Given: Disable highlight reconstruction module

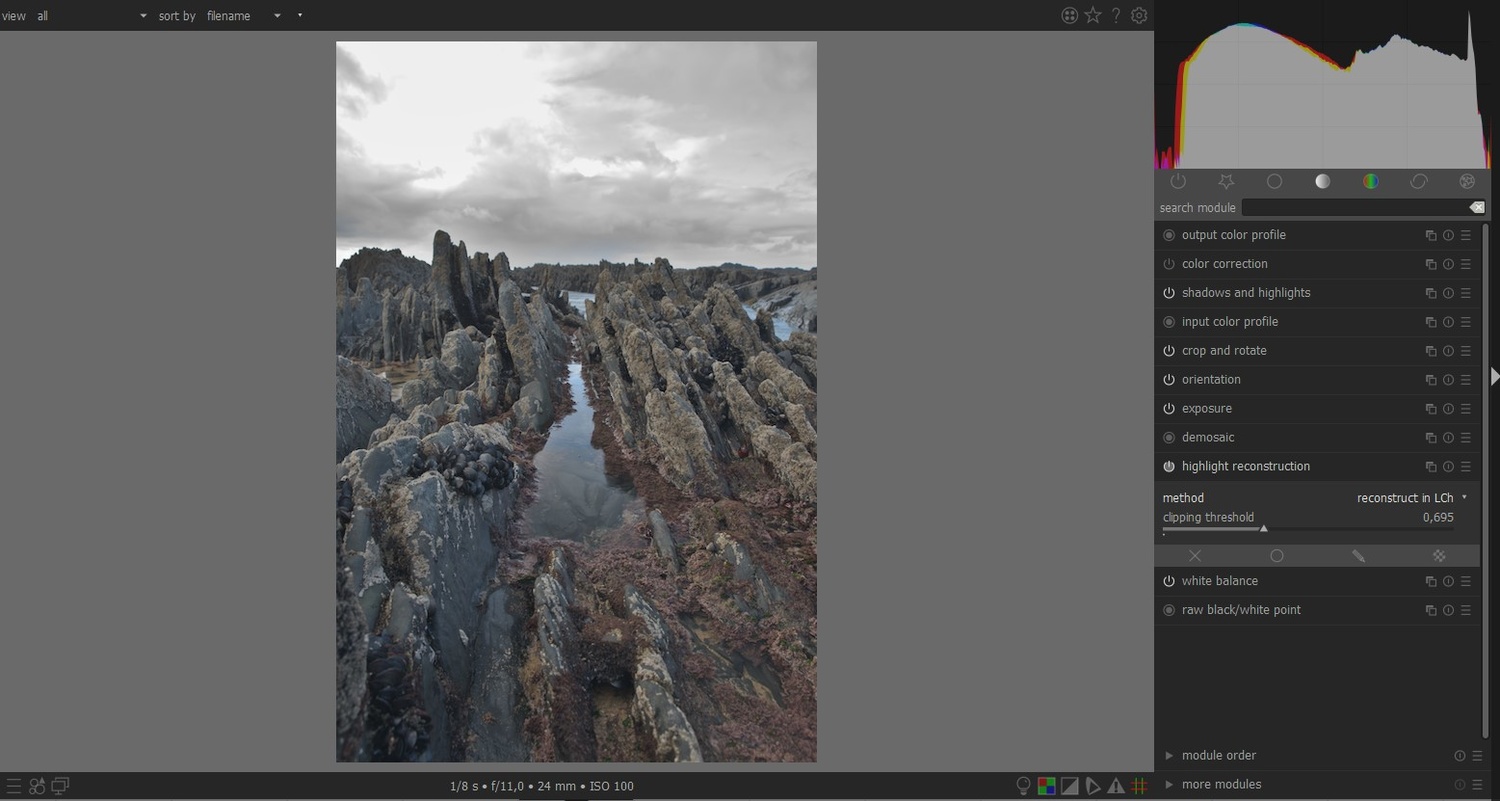Looking at the screenshot, I should (x=1169, y=467).
